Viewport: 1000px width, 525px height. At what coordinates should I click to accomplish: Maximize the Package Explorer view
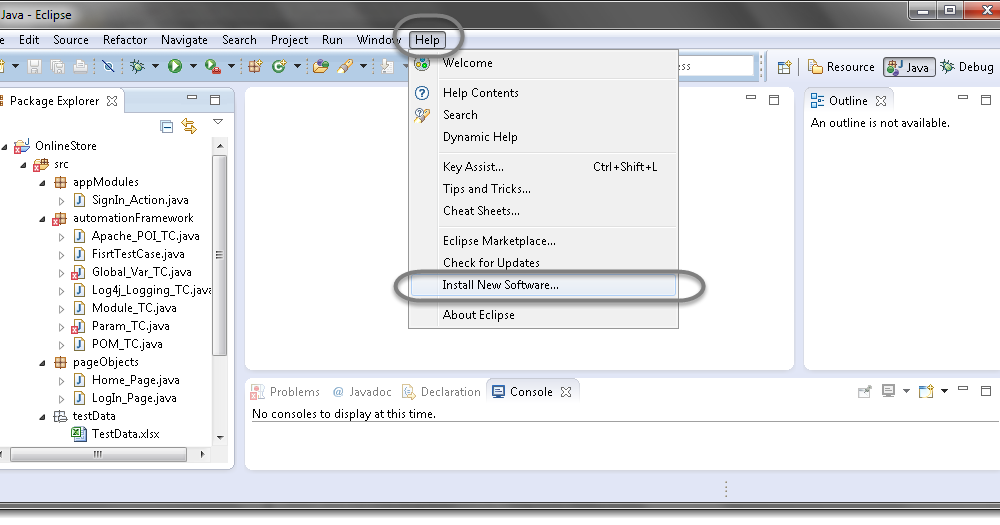[215, 100]
